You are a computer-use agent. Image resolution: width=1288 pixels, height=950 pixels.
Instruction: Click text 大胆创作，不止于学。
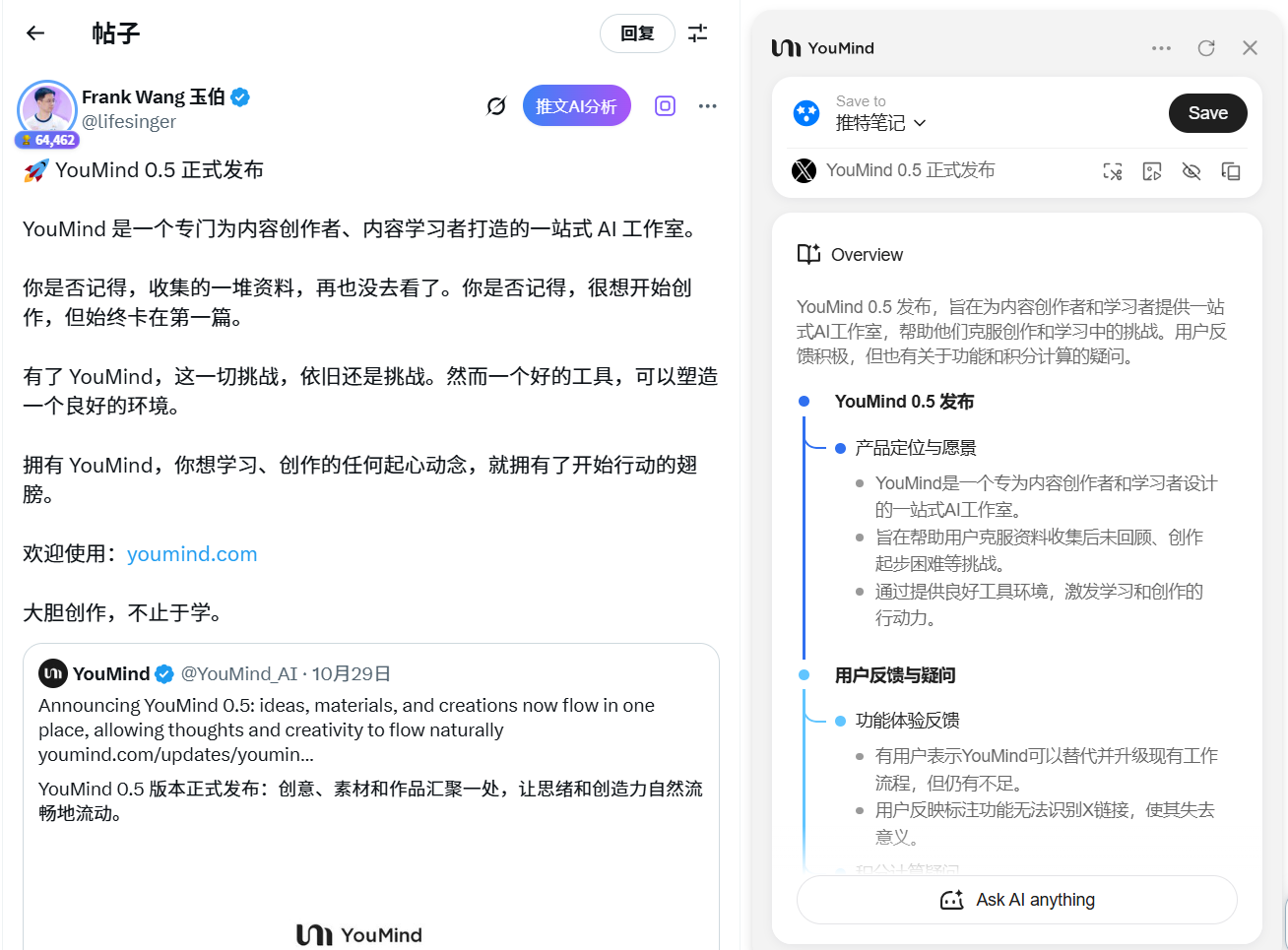coord(127,613)
